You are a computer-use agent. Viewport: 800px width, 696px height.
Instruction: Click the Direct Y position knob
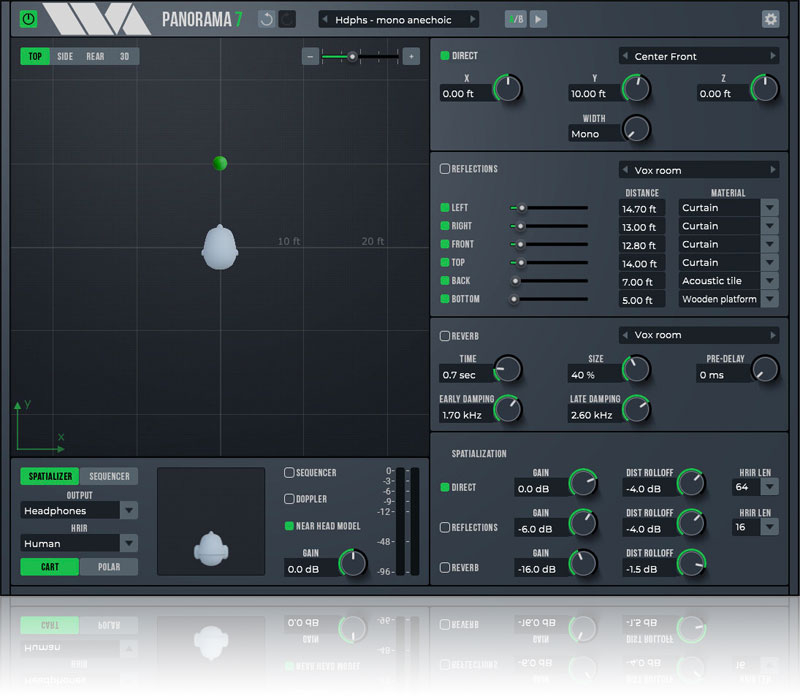click(x=636, y=88)
